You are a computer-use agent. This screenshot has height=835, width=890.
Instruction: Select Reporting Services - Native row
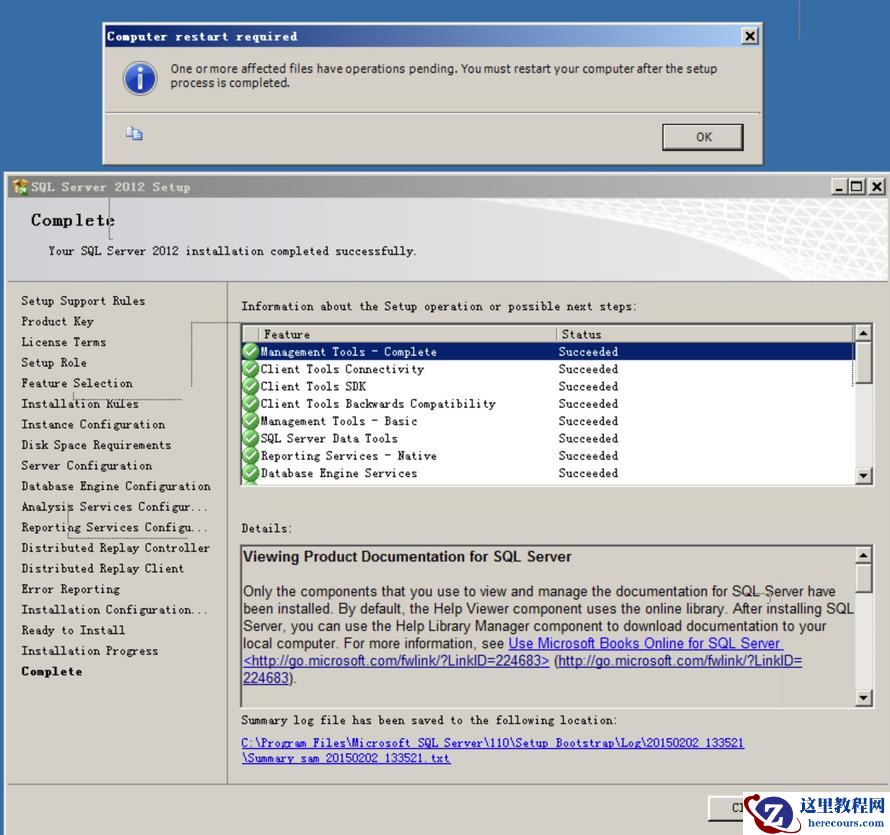[x=548, y=456]
